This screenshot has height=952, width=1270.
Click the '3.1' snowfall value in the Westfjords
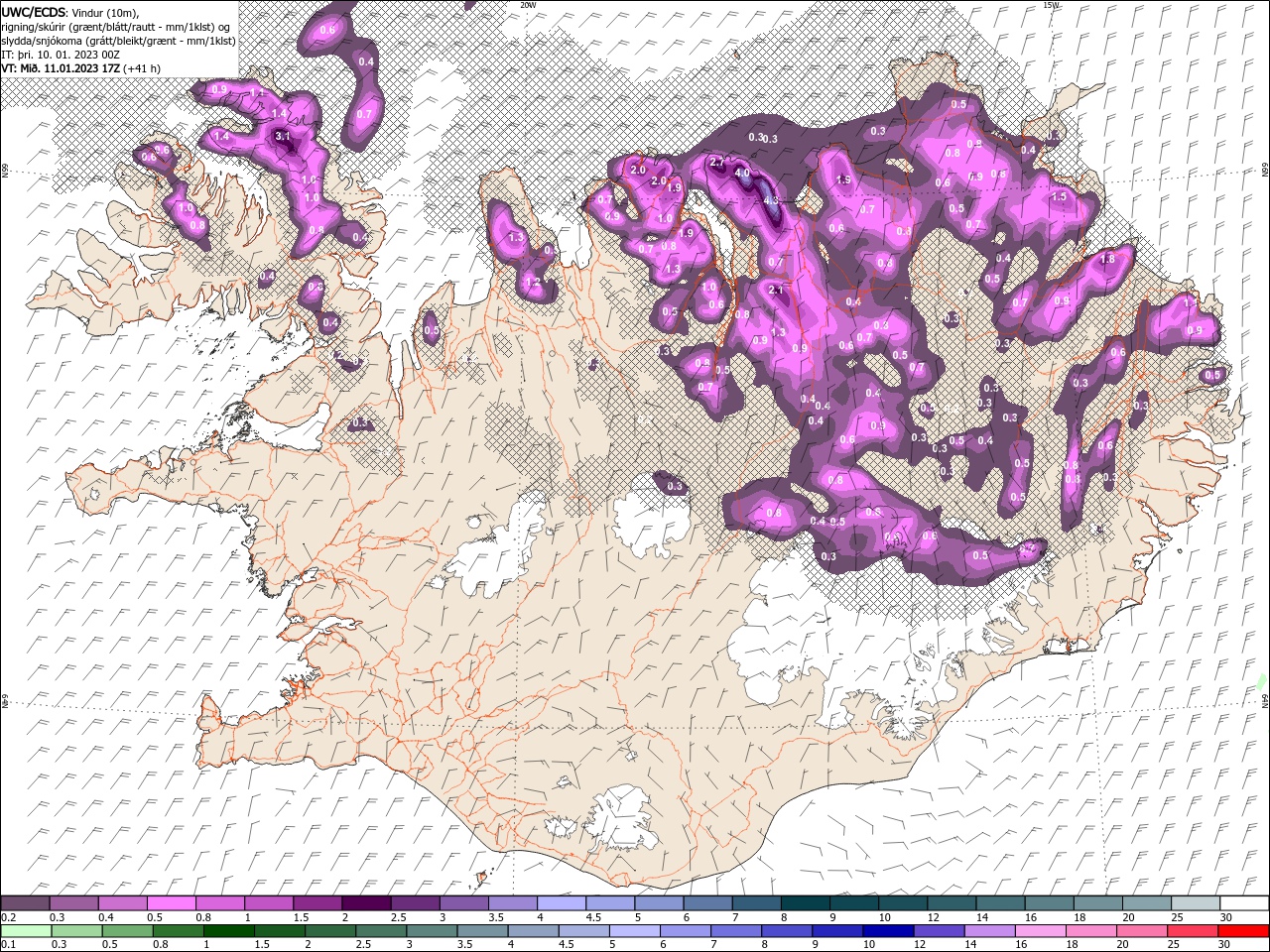282,136
